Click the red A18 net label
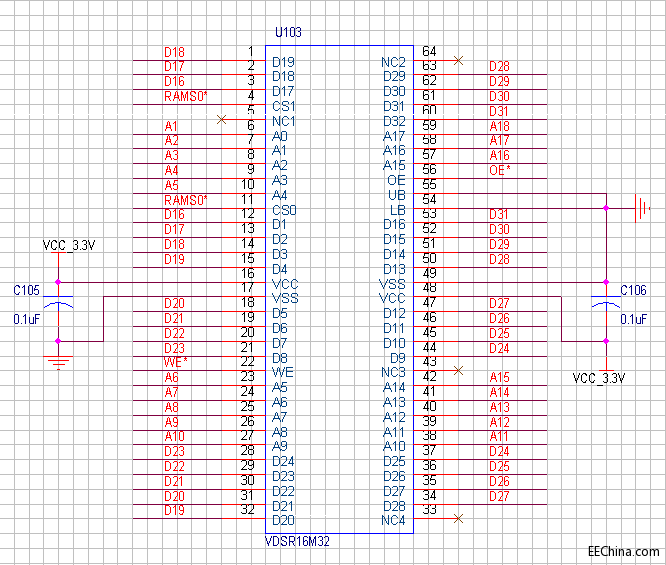The image size is (666, 565). click(x=499, y=126)
